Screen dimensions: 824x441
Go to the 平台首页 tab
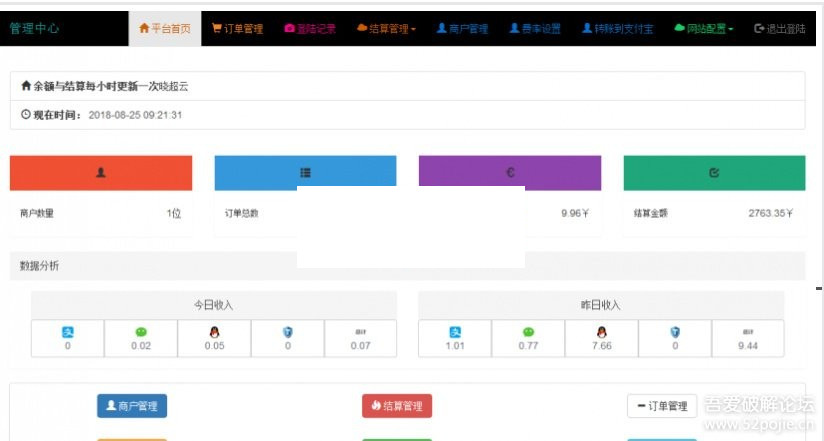point(165,29)
